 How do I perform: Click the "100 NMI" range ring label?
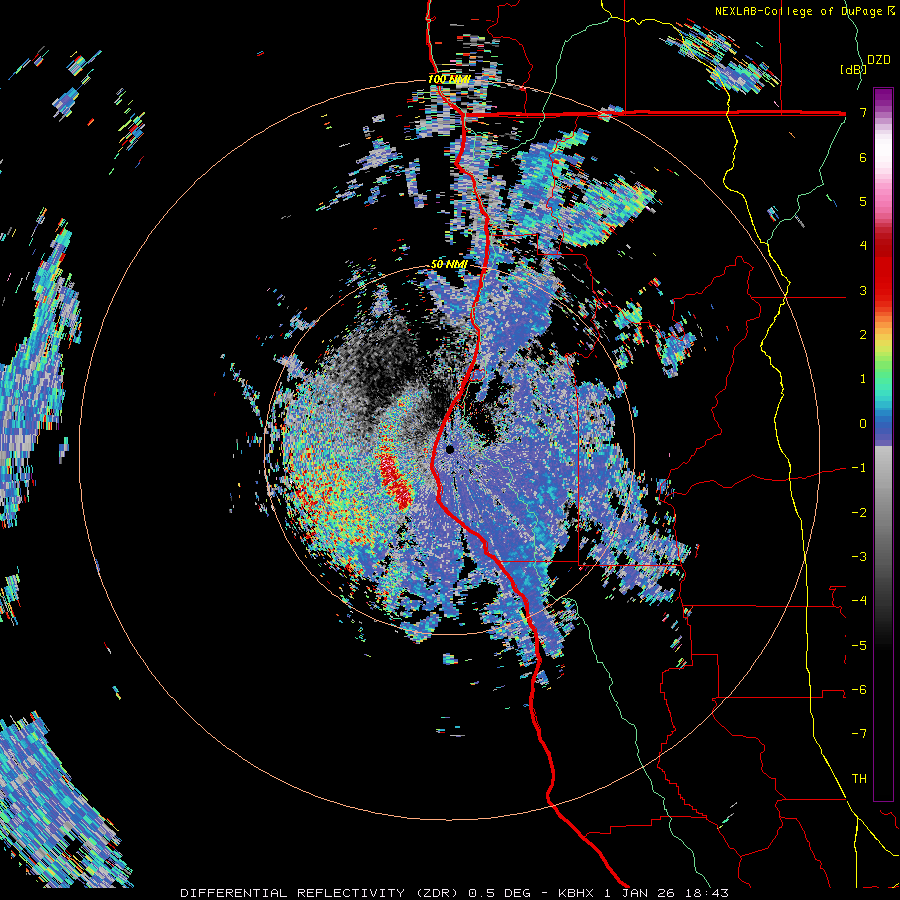[449, 79]
